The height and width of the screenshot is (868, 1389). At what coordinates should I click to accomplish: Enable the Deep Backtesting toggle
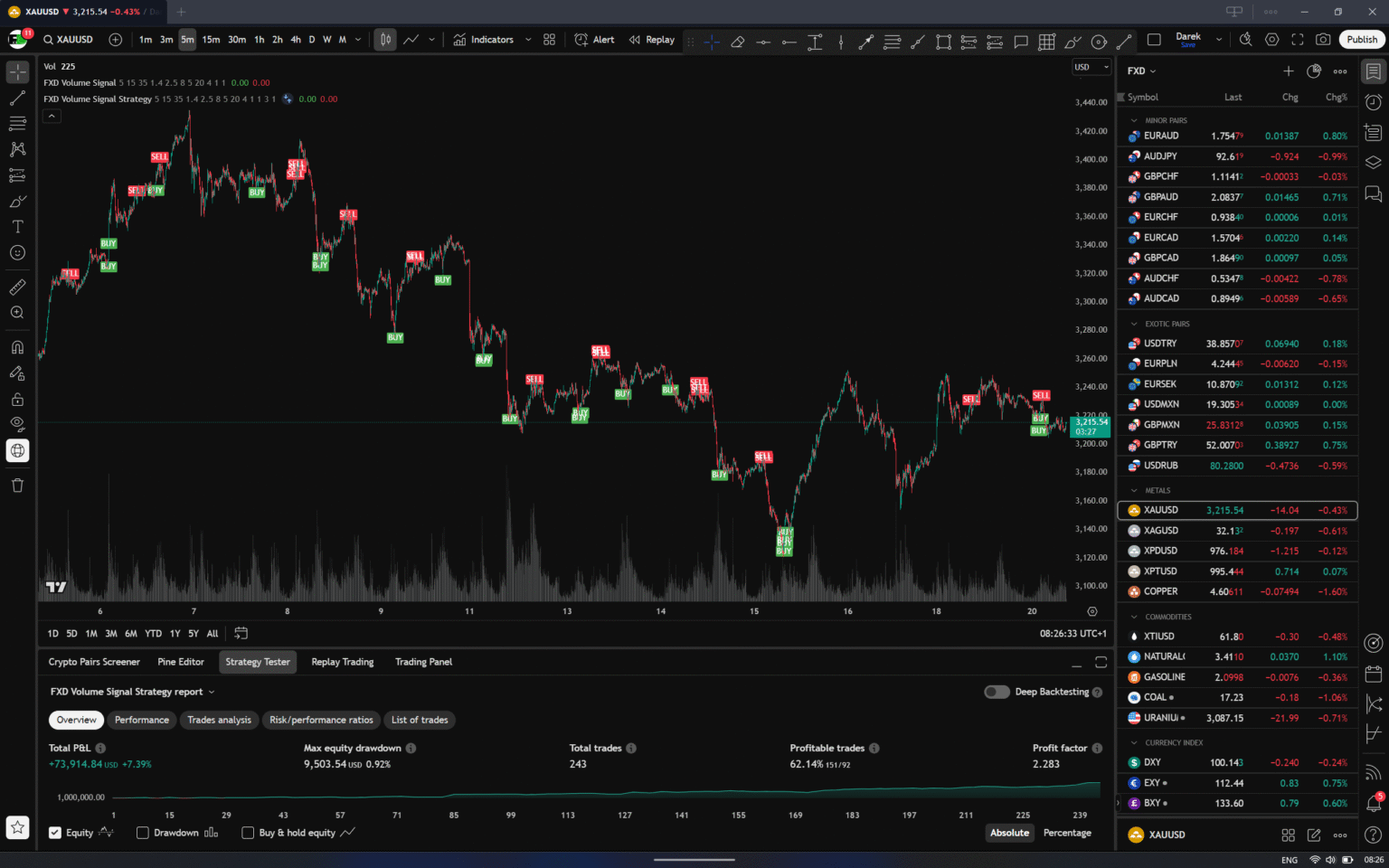pos(997,692)
